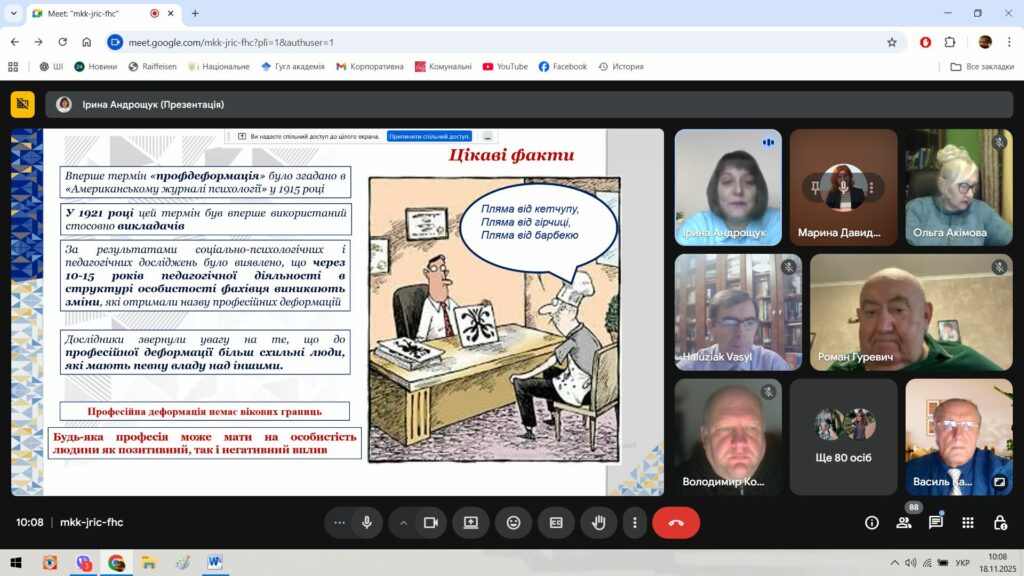Toggle closed captions
1024x576 pixels.
556,522
